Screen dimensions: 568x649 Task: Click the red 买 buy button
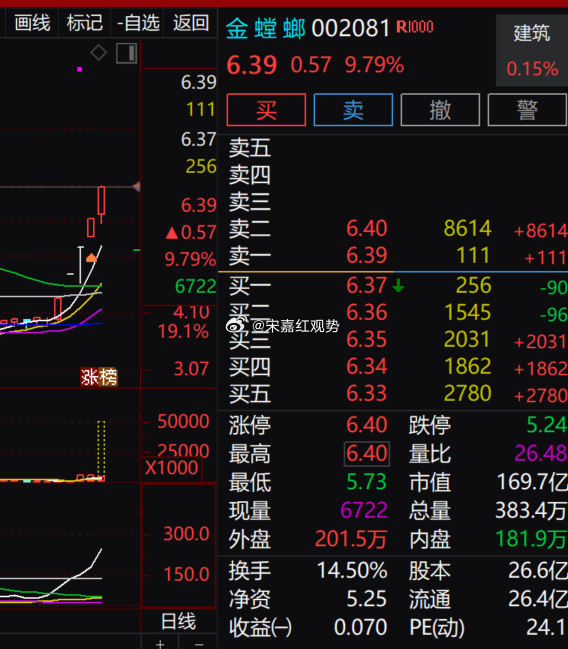coord(266,110)
